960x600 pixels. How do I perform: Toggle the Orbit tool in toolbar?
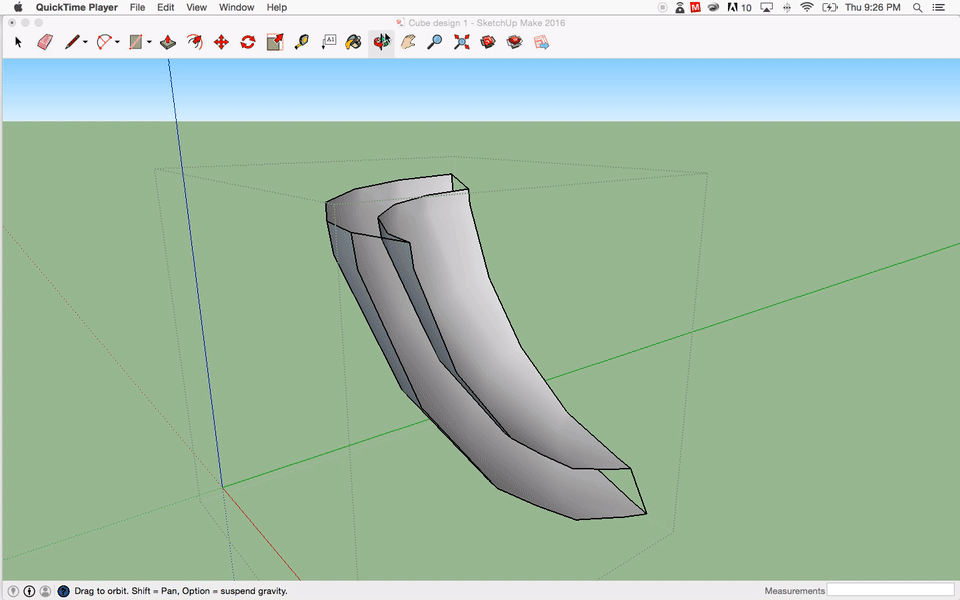(381, 42)
